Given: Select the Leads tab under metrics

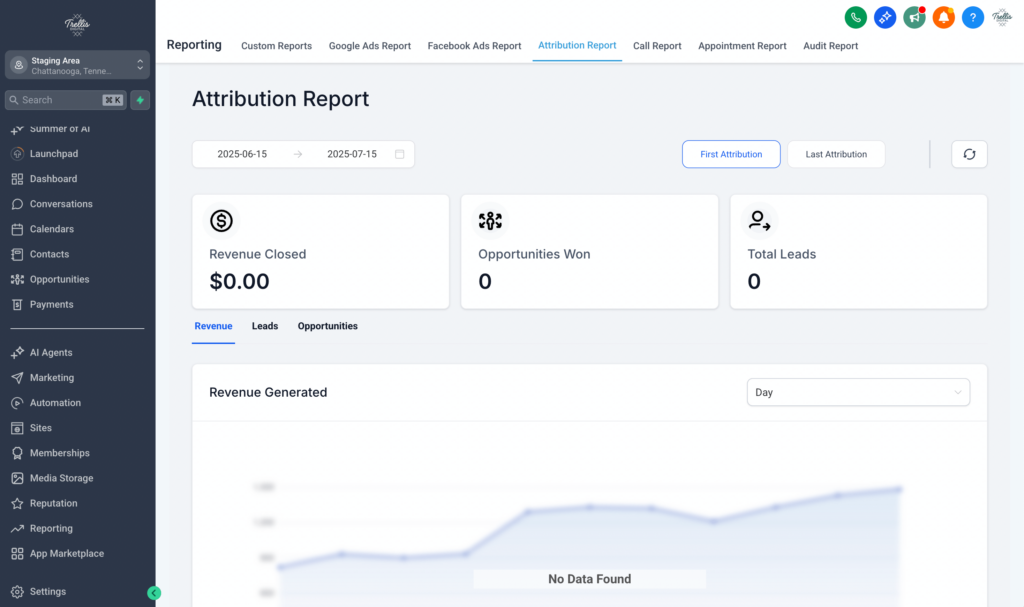Looking at the screenshot, I should tap(264, 326).
